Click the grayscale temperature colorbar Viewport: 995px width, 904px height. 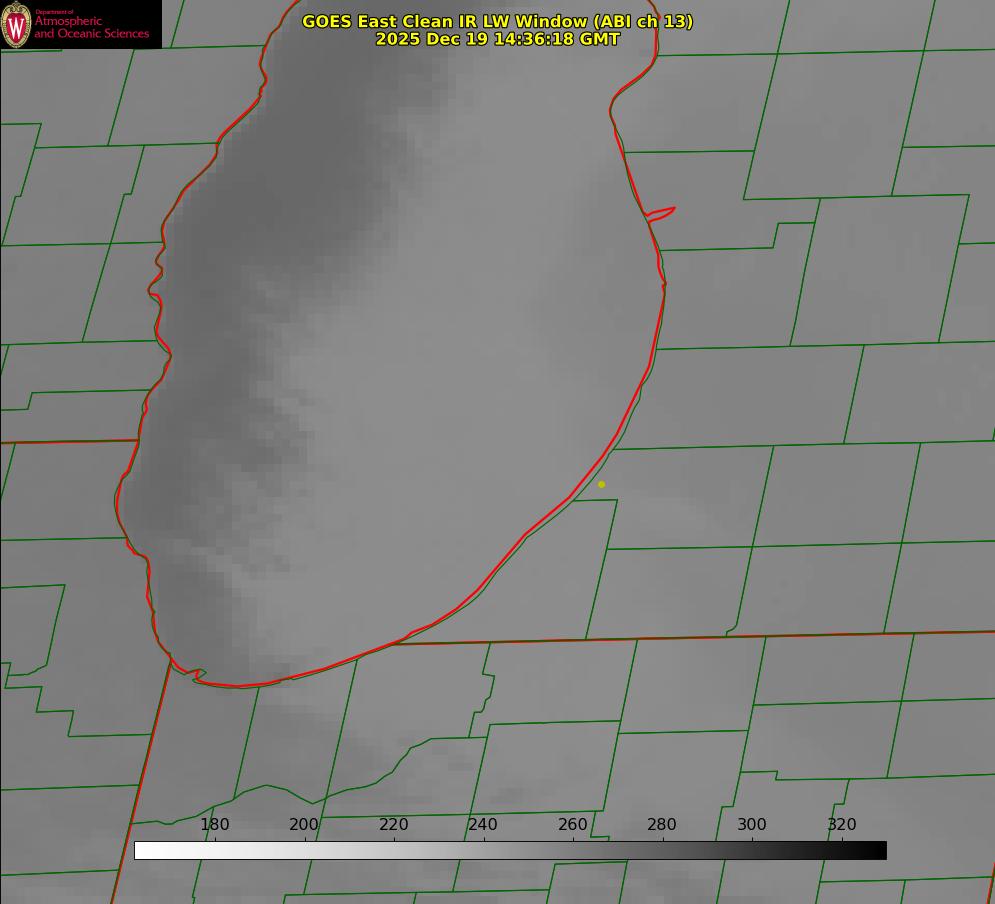pyautogui.click(x=510, y=850)
